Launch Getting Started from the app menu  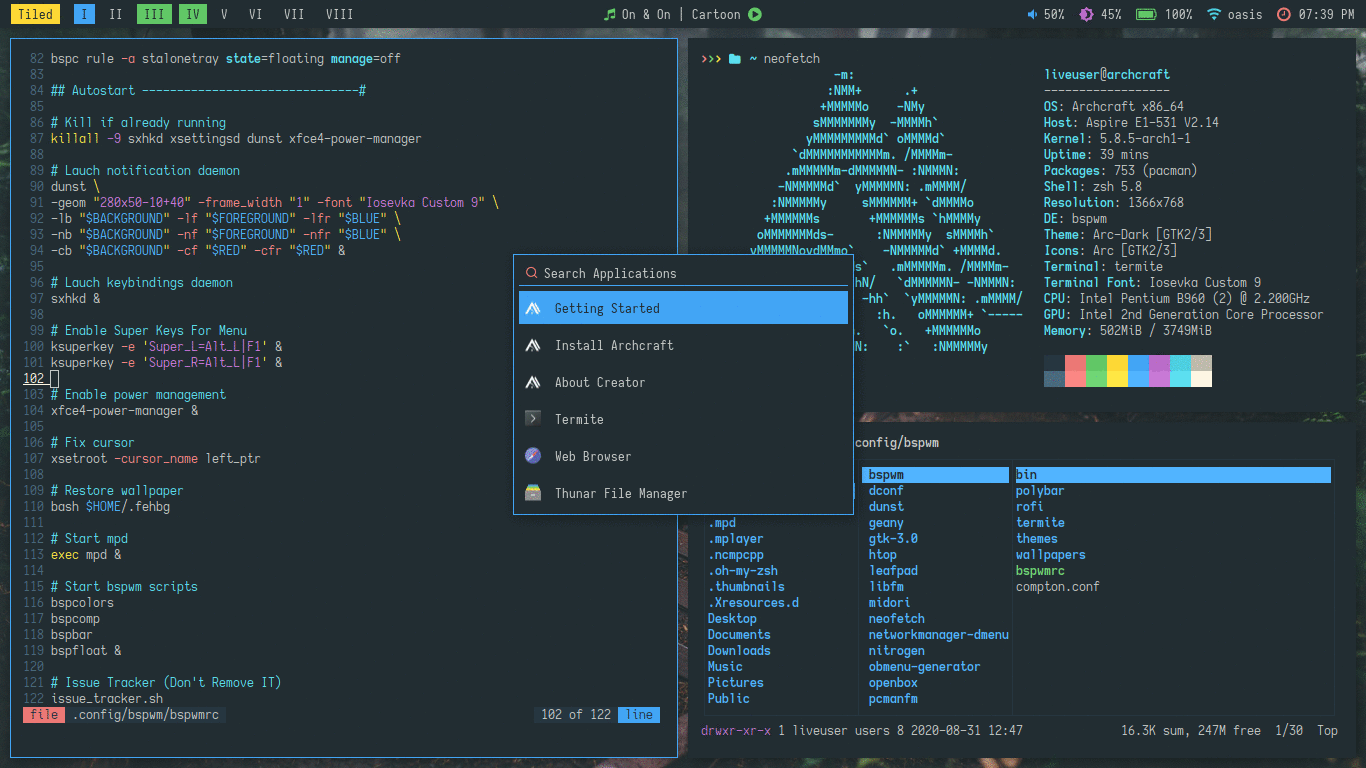[683, 308]
